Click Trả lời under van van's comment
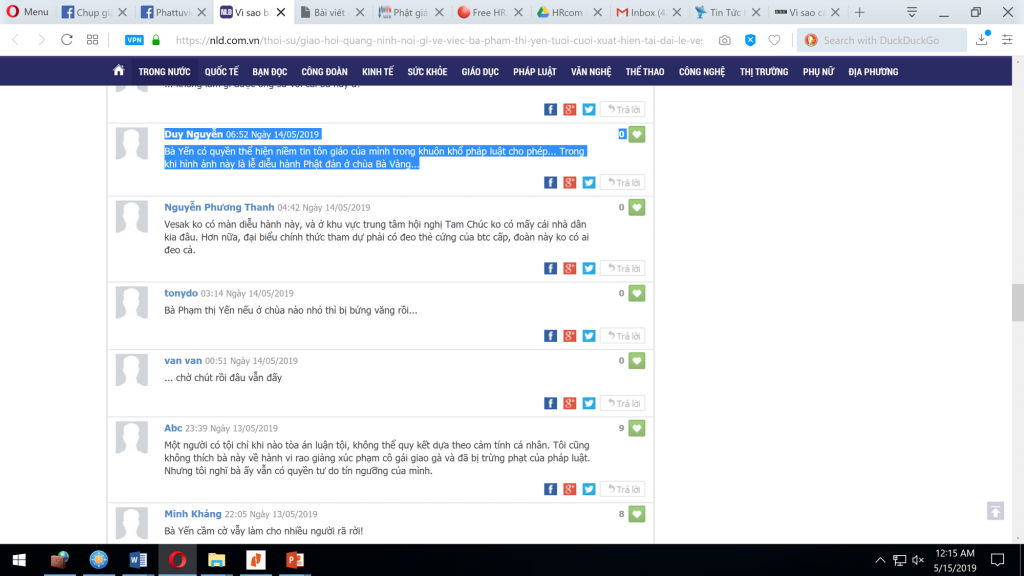The image size is (1024, 576). tap(623, 403)
